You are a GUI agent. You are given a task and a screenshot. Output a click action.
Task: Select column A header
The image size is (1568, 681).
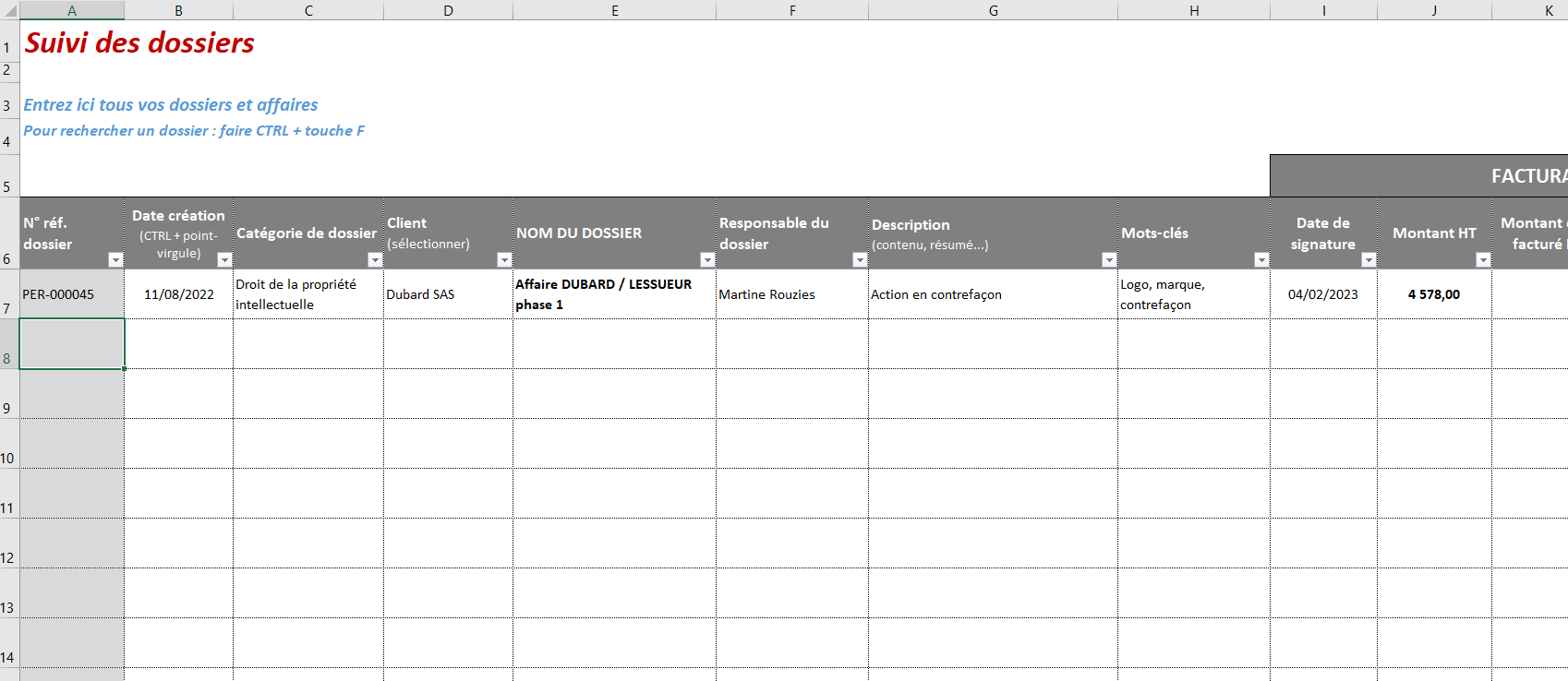tap(72, 10)
